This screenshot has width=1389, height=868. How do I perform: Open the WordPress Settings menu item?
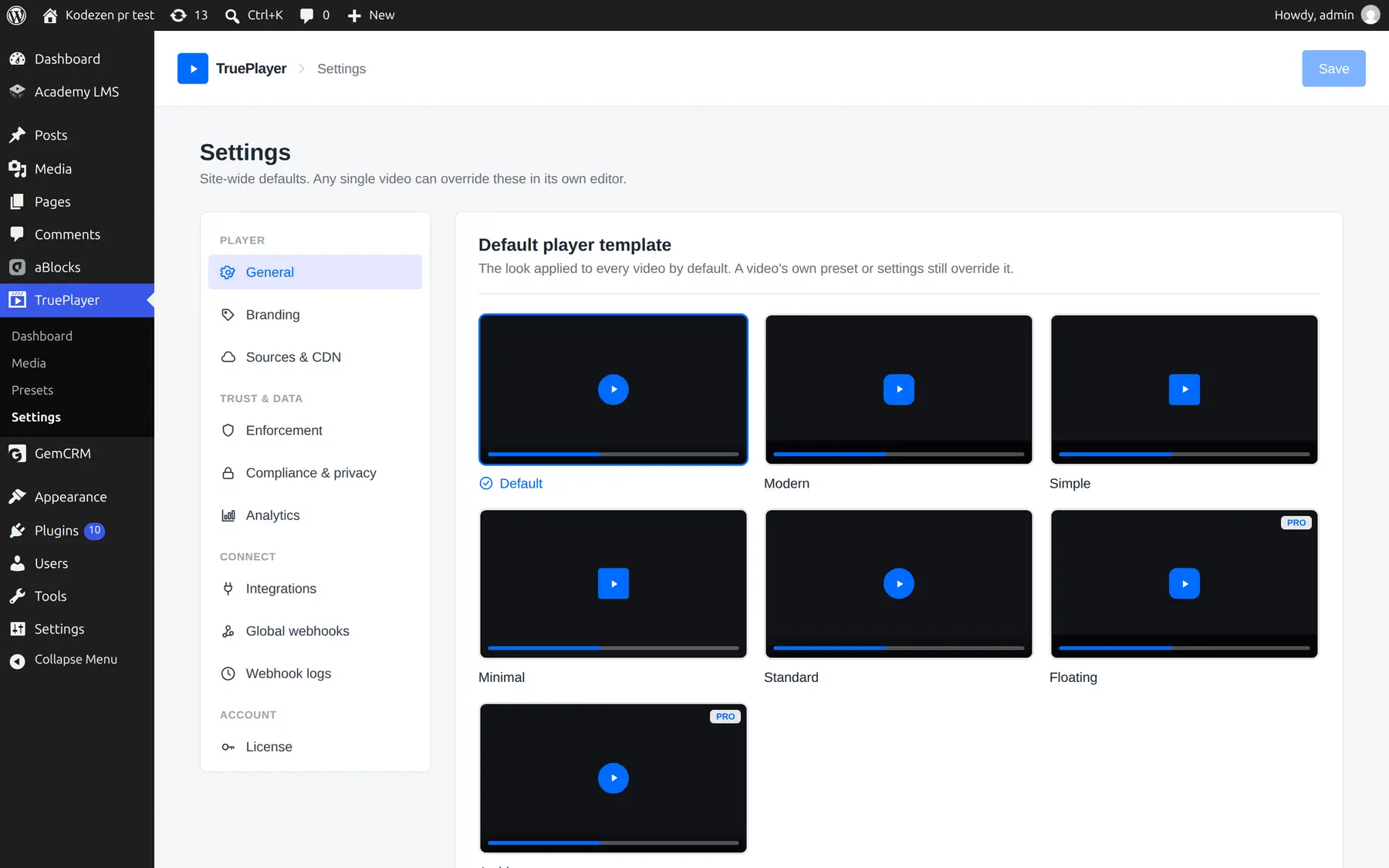pyautogui.click(x=77, y=630)
